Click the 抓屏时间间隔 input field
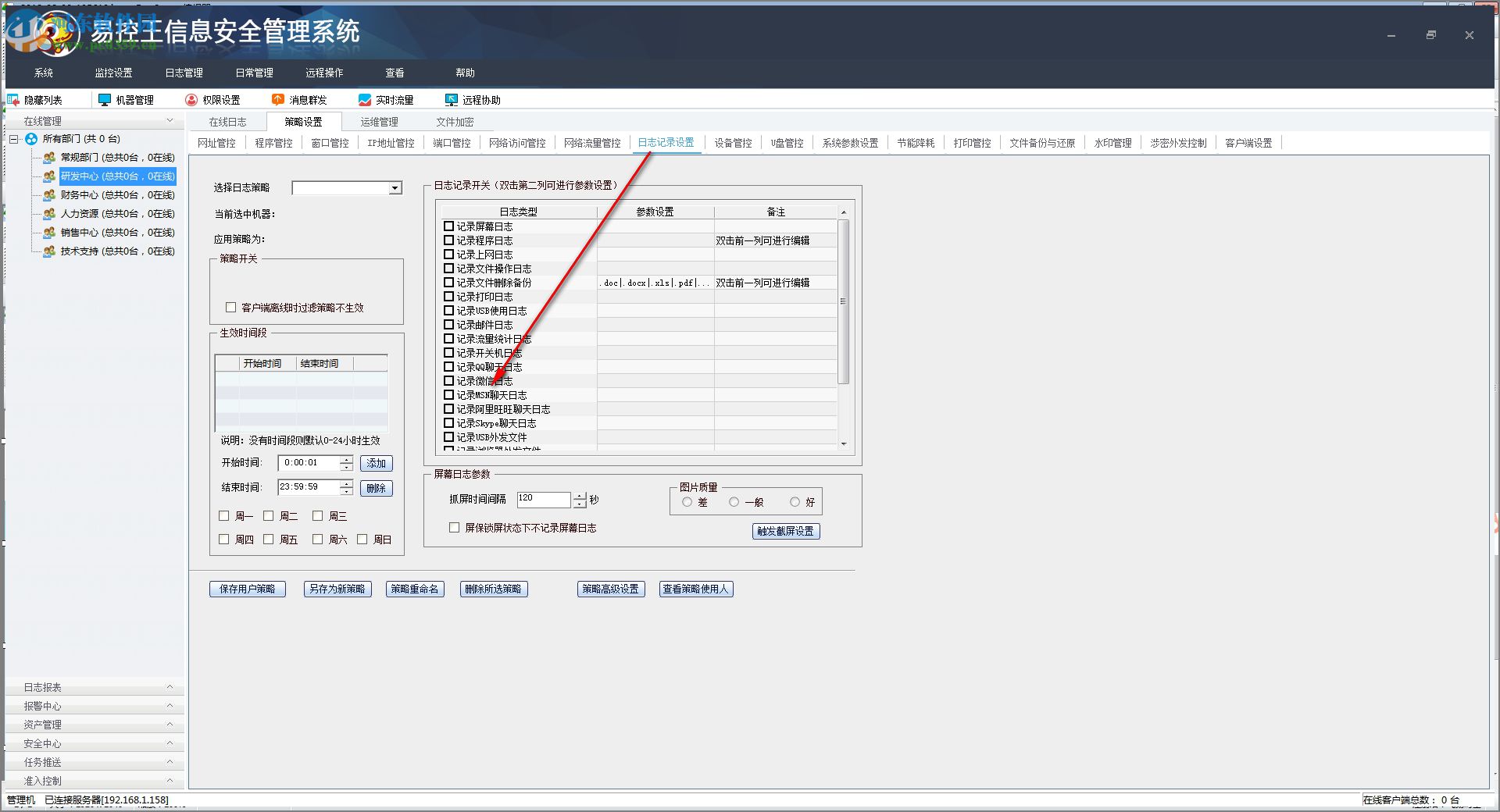 (543, 500)
